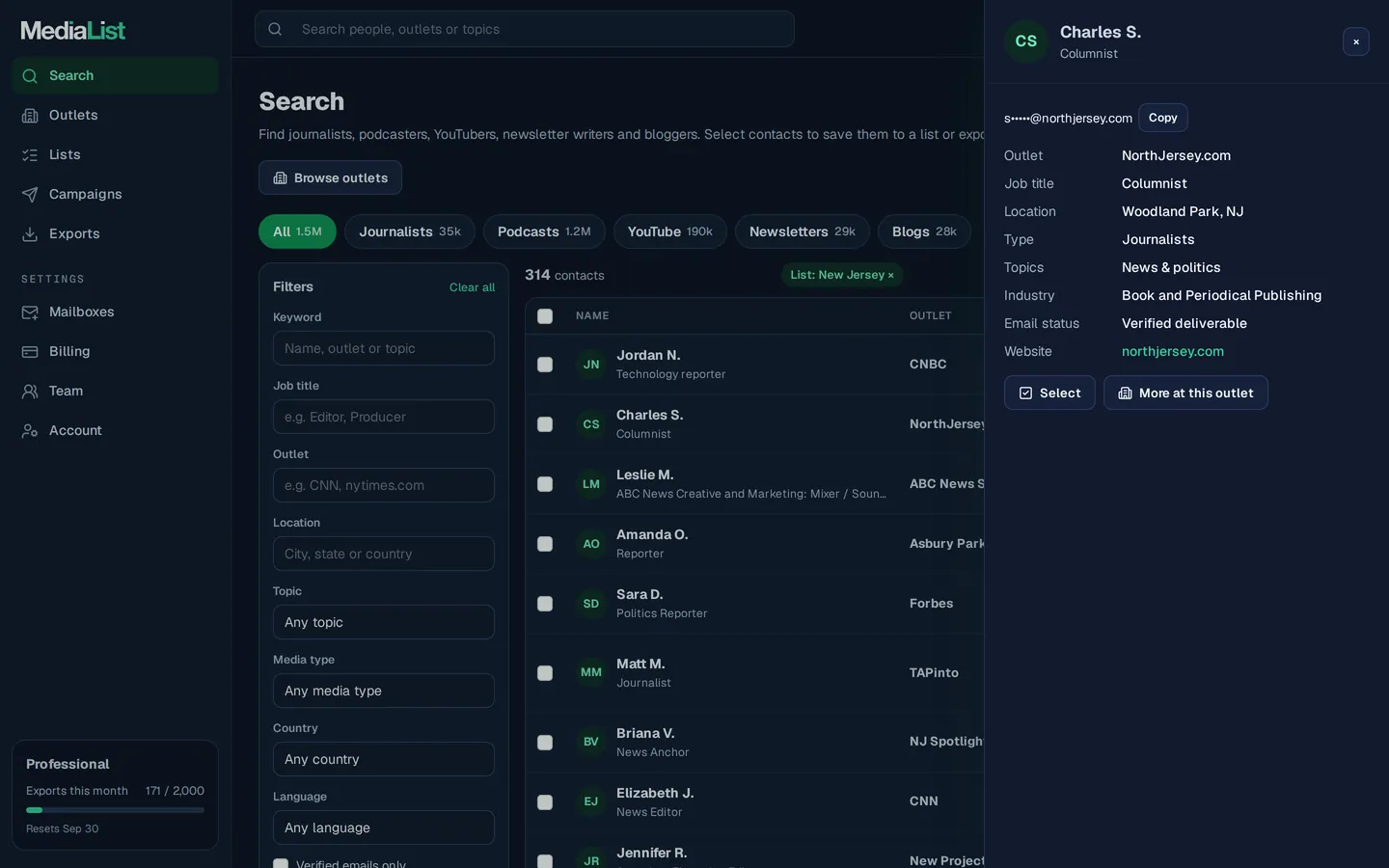Switch to the YouTube tab
The height and width of the screenshot is (868, 1389).
pyautogui.click(x=670, y=231)
